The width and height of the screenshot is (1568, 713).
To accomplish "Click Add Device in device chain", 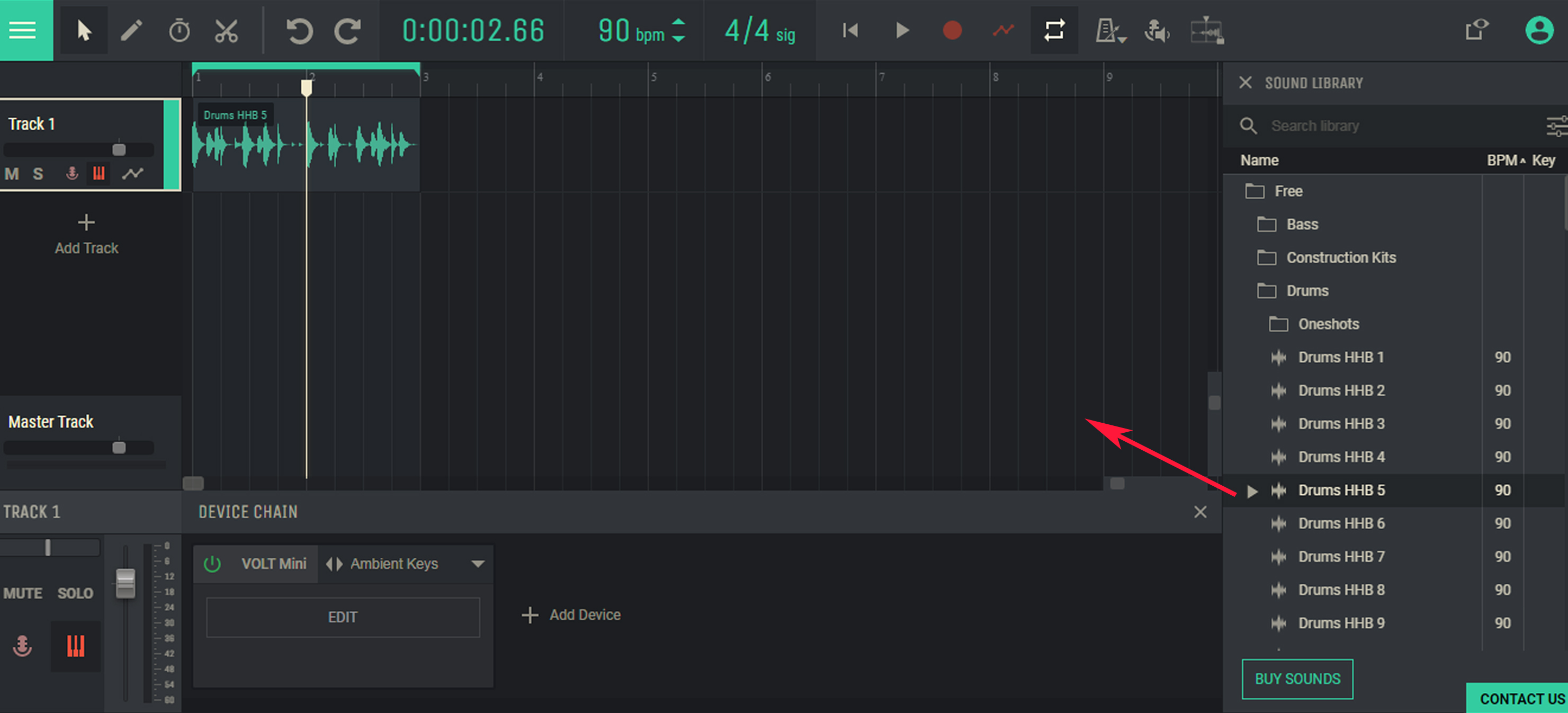I will (571, 615).
